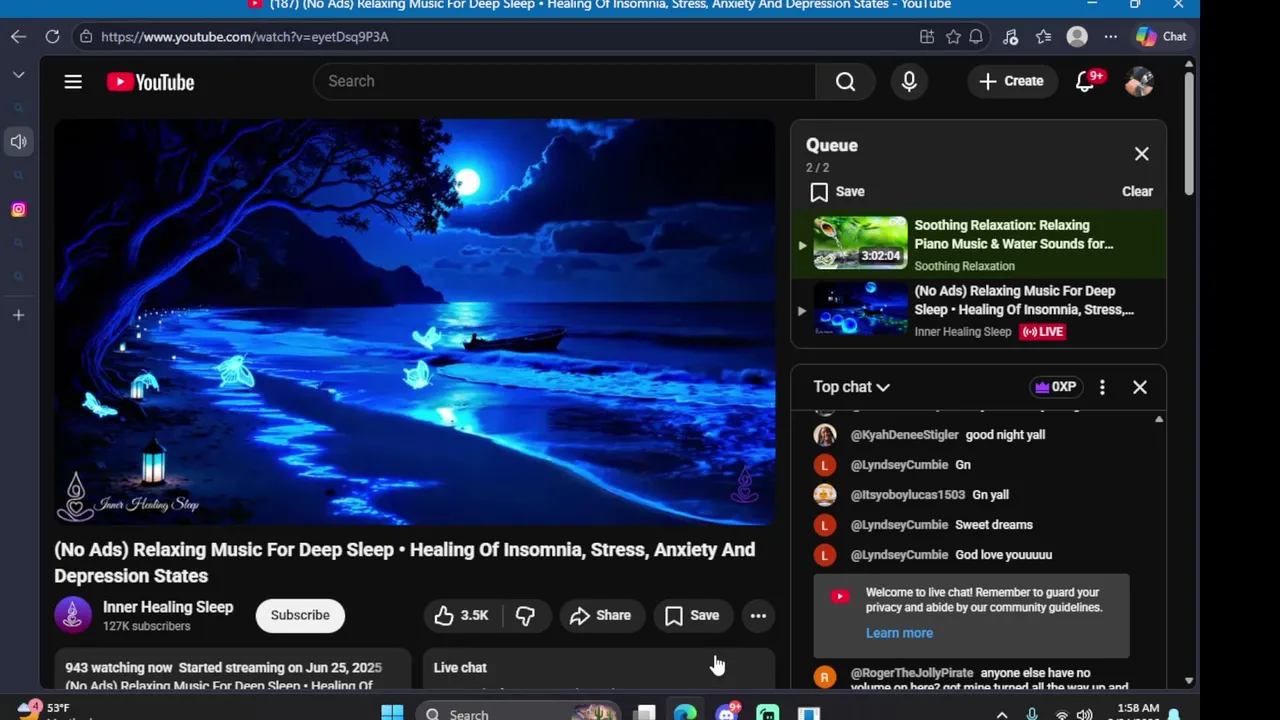
Task: Collapse vertical tabs with chevron
Action: 18,75
